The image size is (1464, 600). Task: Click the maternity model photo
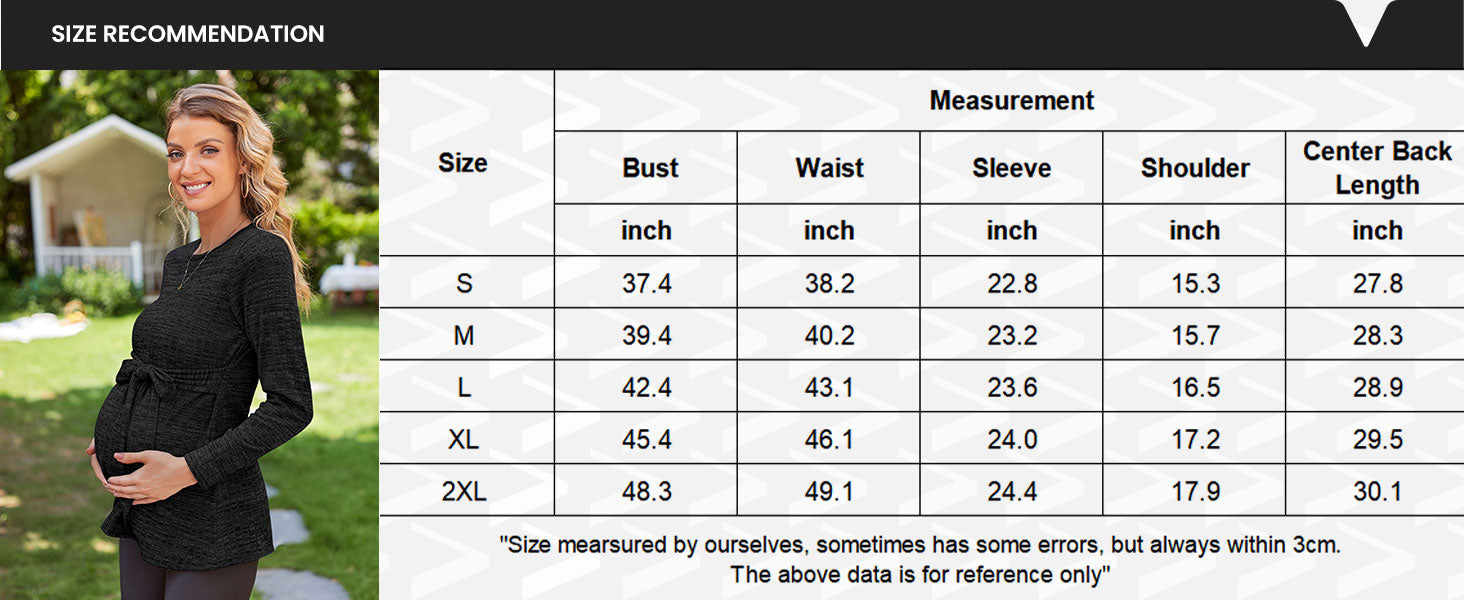point(190,335)
